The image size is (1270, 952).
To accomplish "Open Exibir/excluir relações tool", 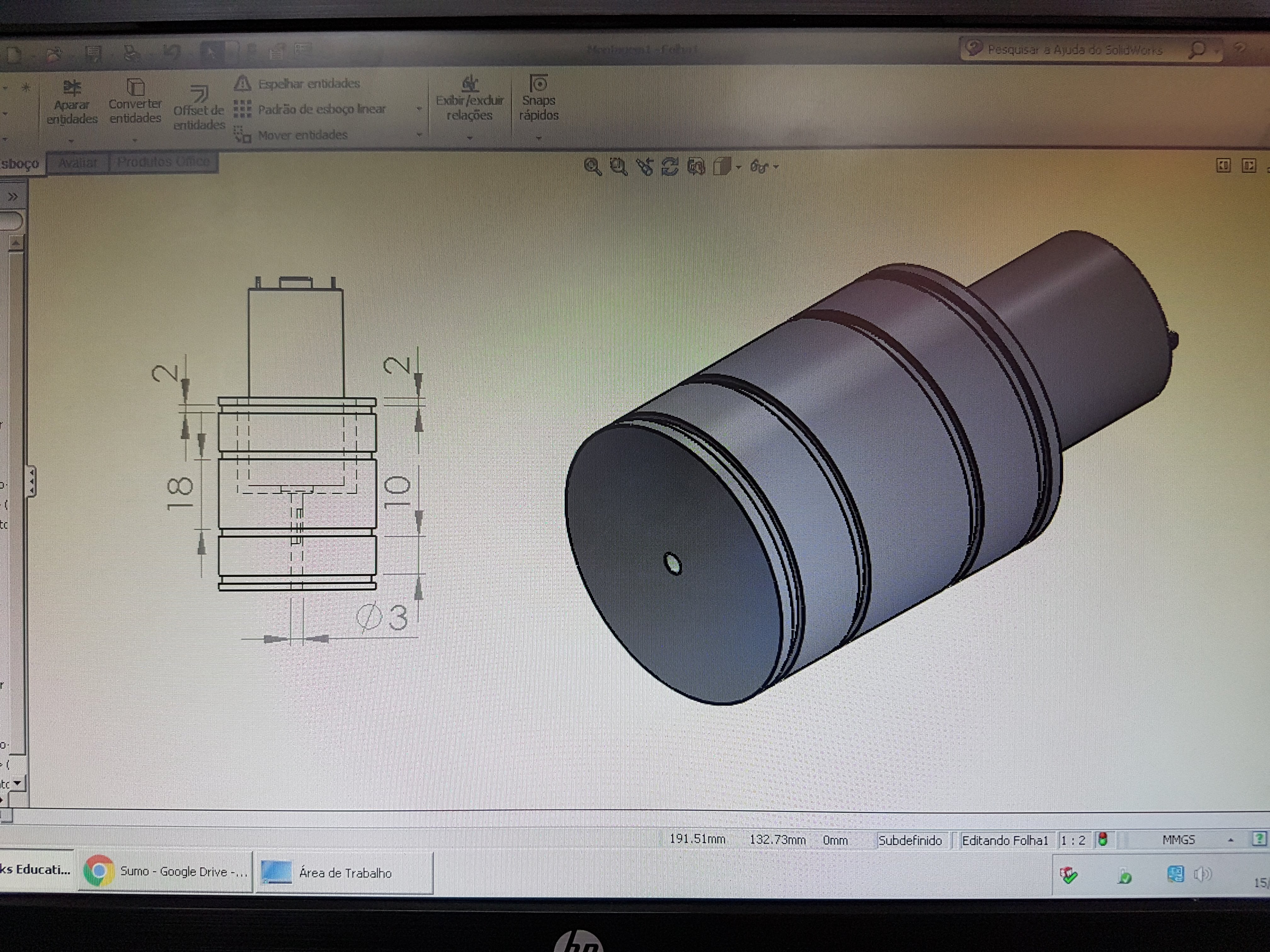I will [x=470, y=99].
